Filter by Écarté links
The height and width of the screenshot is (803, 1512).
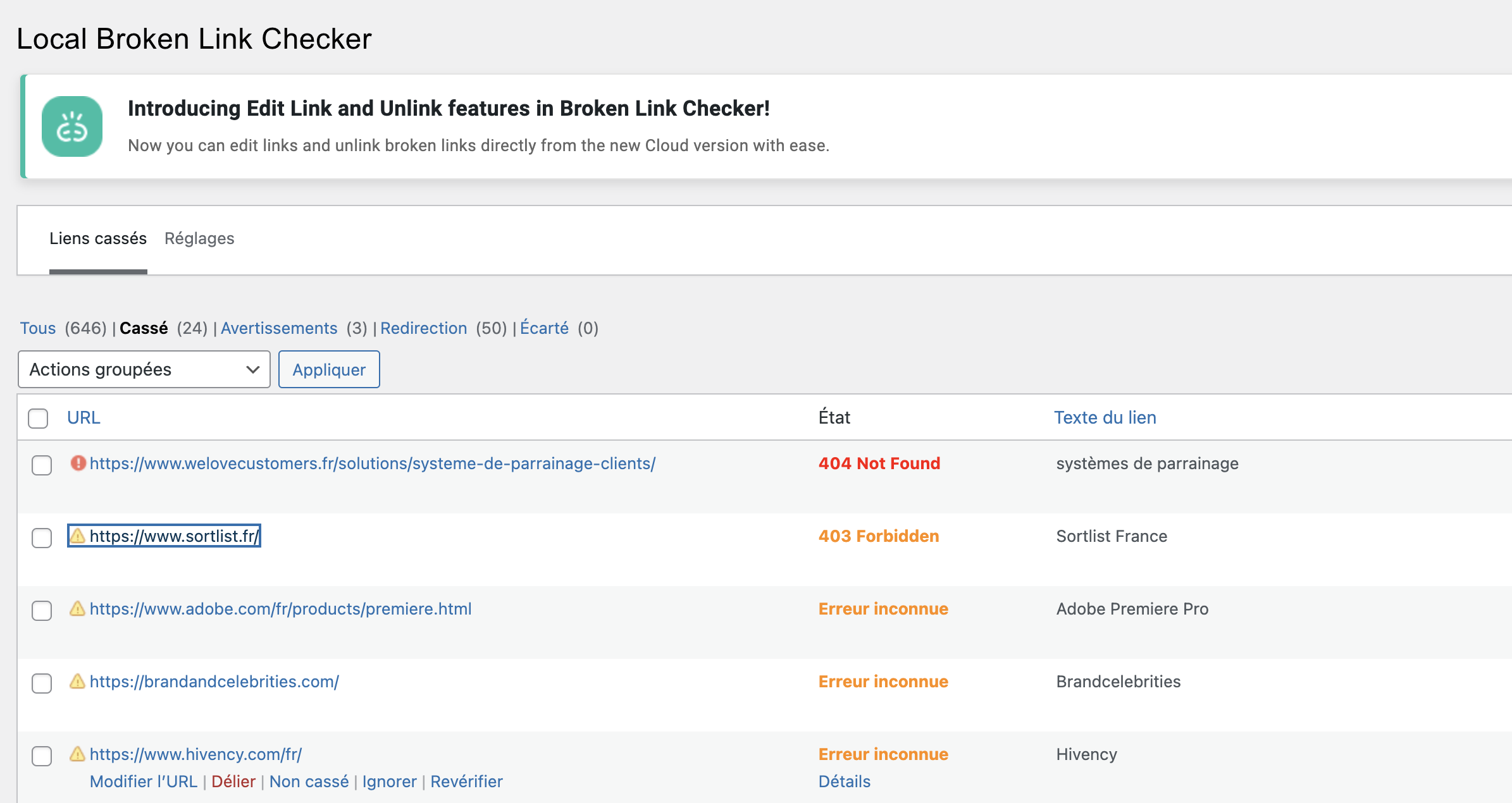(544, 328)
